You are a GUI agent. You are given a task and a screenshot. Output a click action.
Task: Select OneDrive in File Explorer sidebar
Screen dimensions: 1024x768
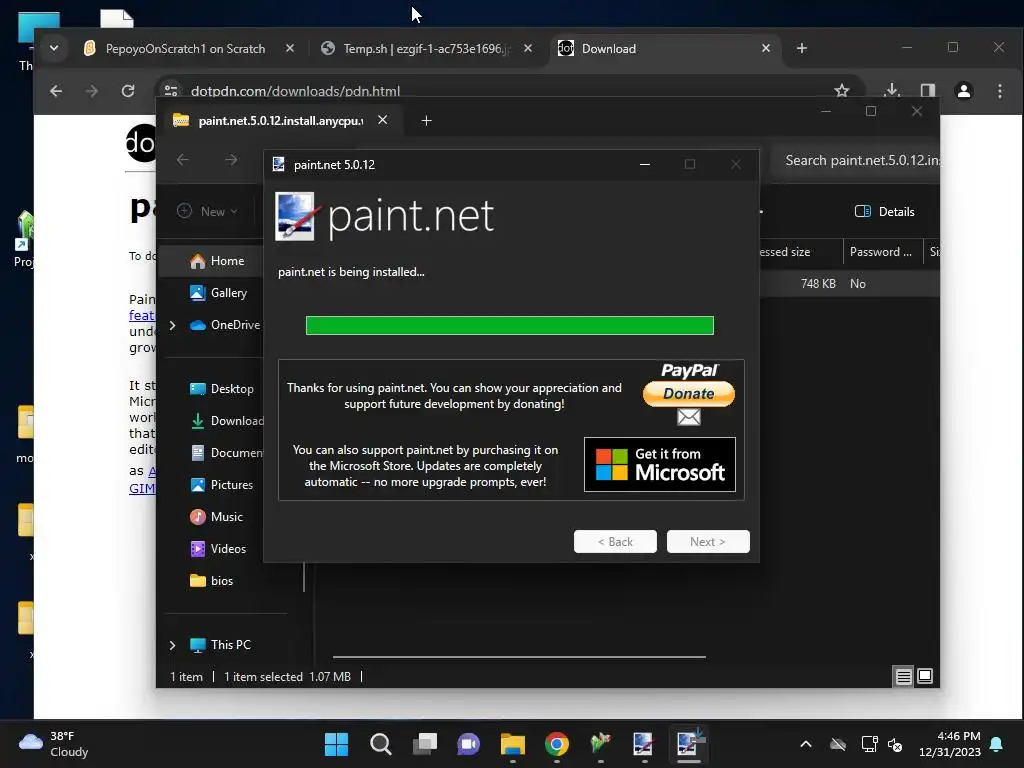point(225,325)
